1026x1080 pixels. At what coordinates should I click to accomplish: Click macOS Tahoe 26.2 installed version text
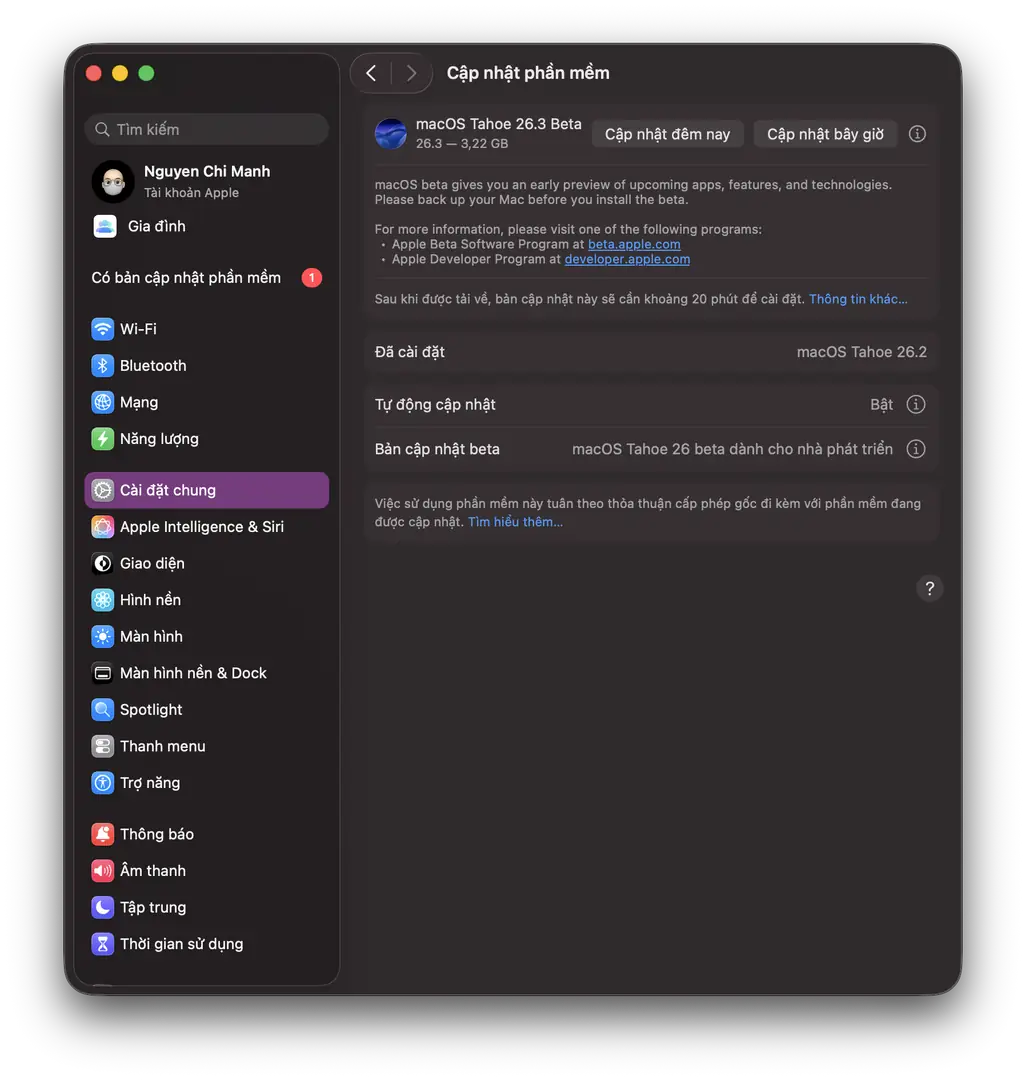861,352
